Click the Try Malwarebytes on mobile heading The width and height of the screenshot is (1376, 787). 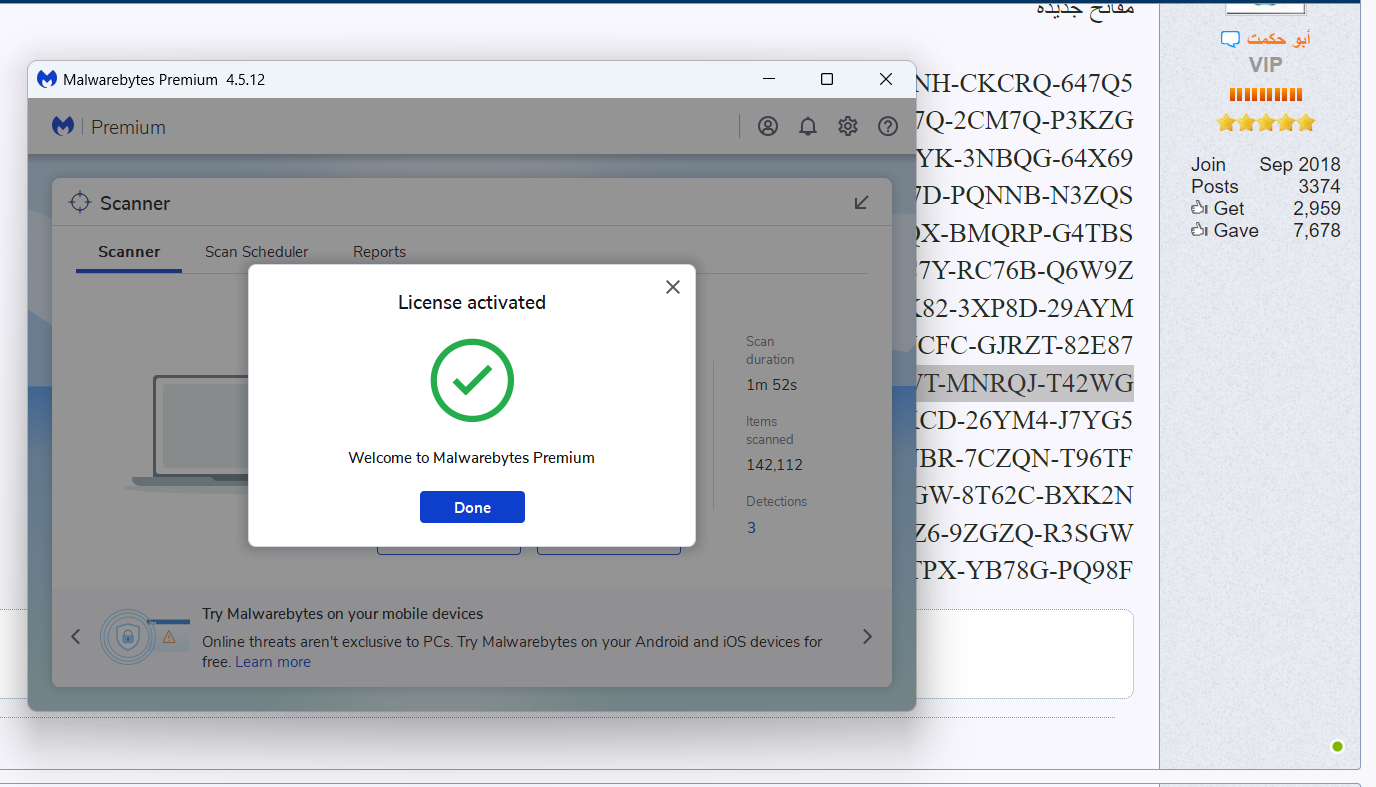click(343, 613)
